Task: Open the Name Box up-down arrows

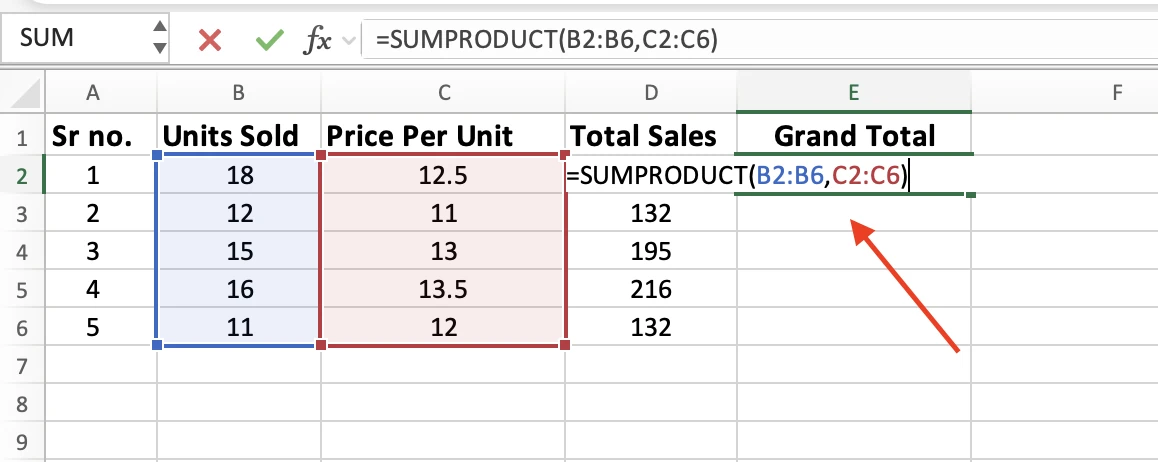Action: click(160, 38)
